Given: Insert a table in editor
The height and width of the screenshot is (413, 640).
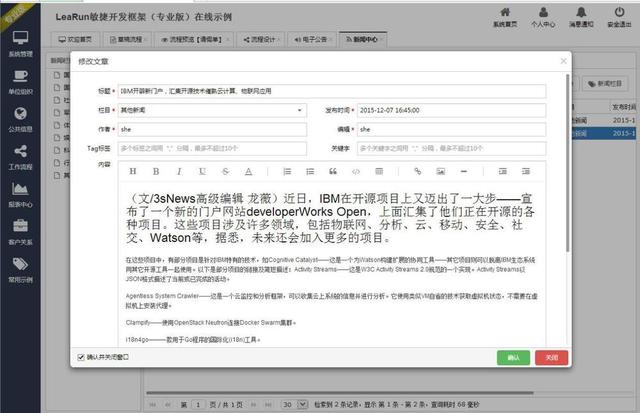Looking at the screenshot, I should 379,171.
